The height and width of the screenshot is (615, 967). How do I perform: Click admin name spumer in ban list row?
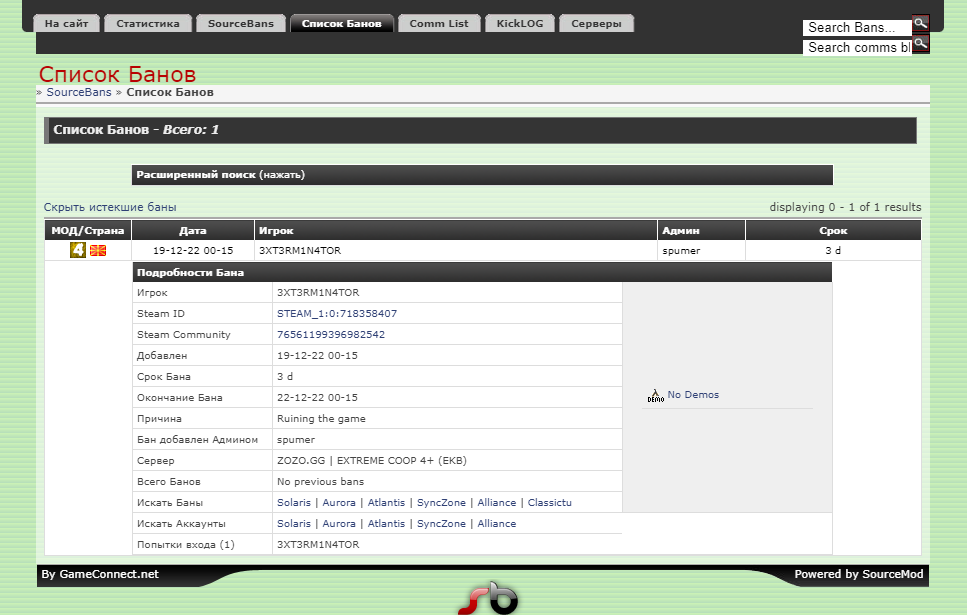click(681, 250)
